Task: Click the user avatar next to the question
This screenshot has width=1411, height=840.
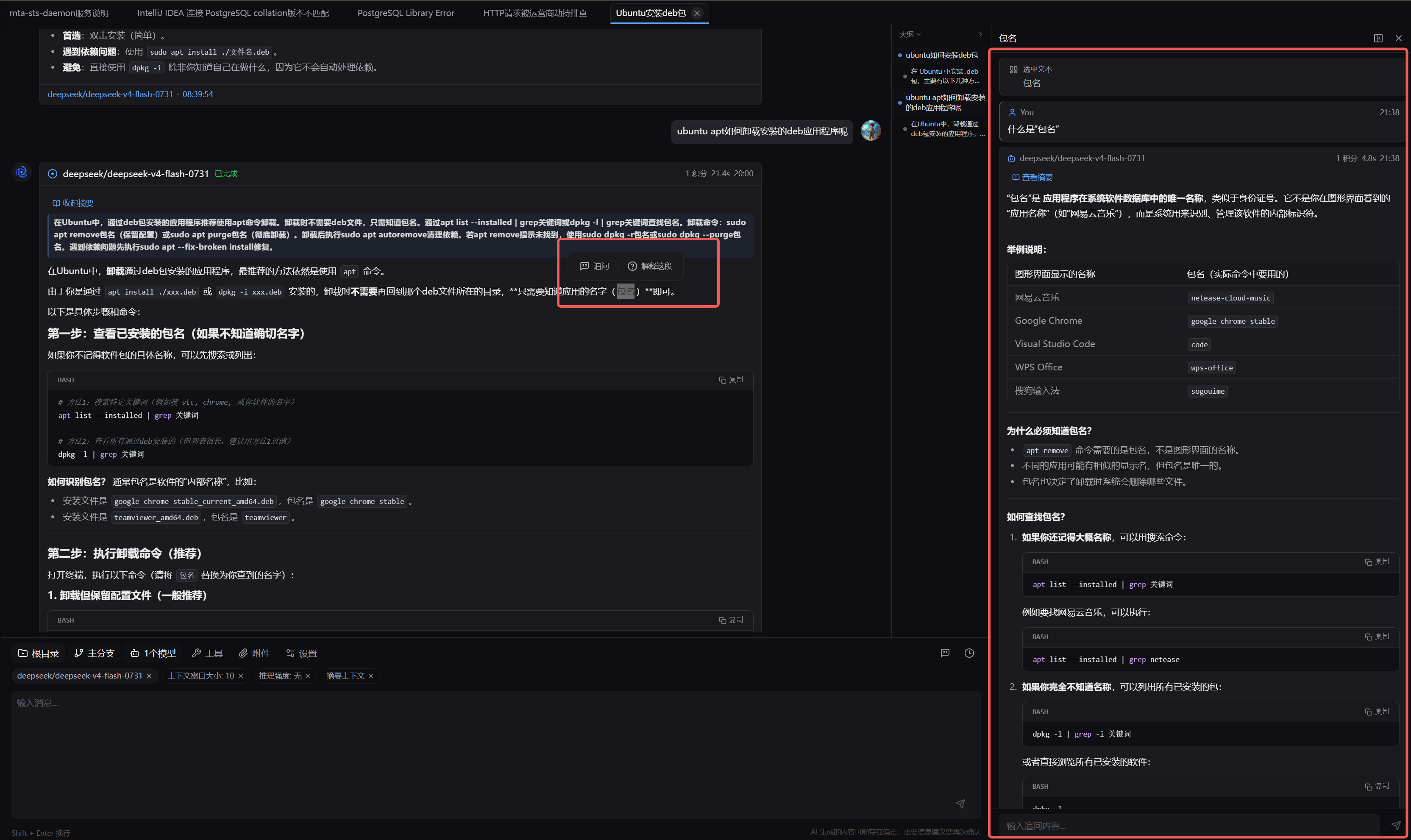Action: click(871, 131)
